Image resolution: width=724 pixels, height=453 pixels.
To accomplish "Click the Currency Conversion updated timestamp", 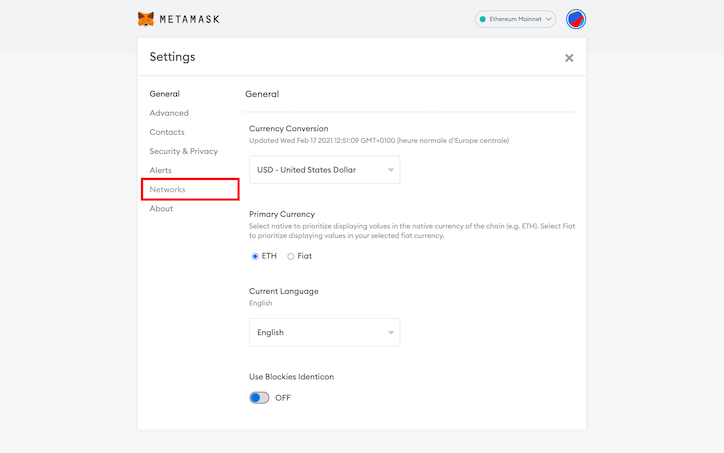I will pyautogui.click(x=379, y=140).
